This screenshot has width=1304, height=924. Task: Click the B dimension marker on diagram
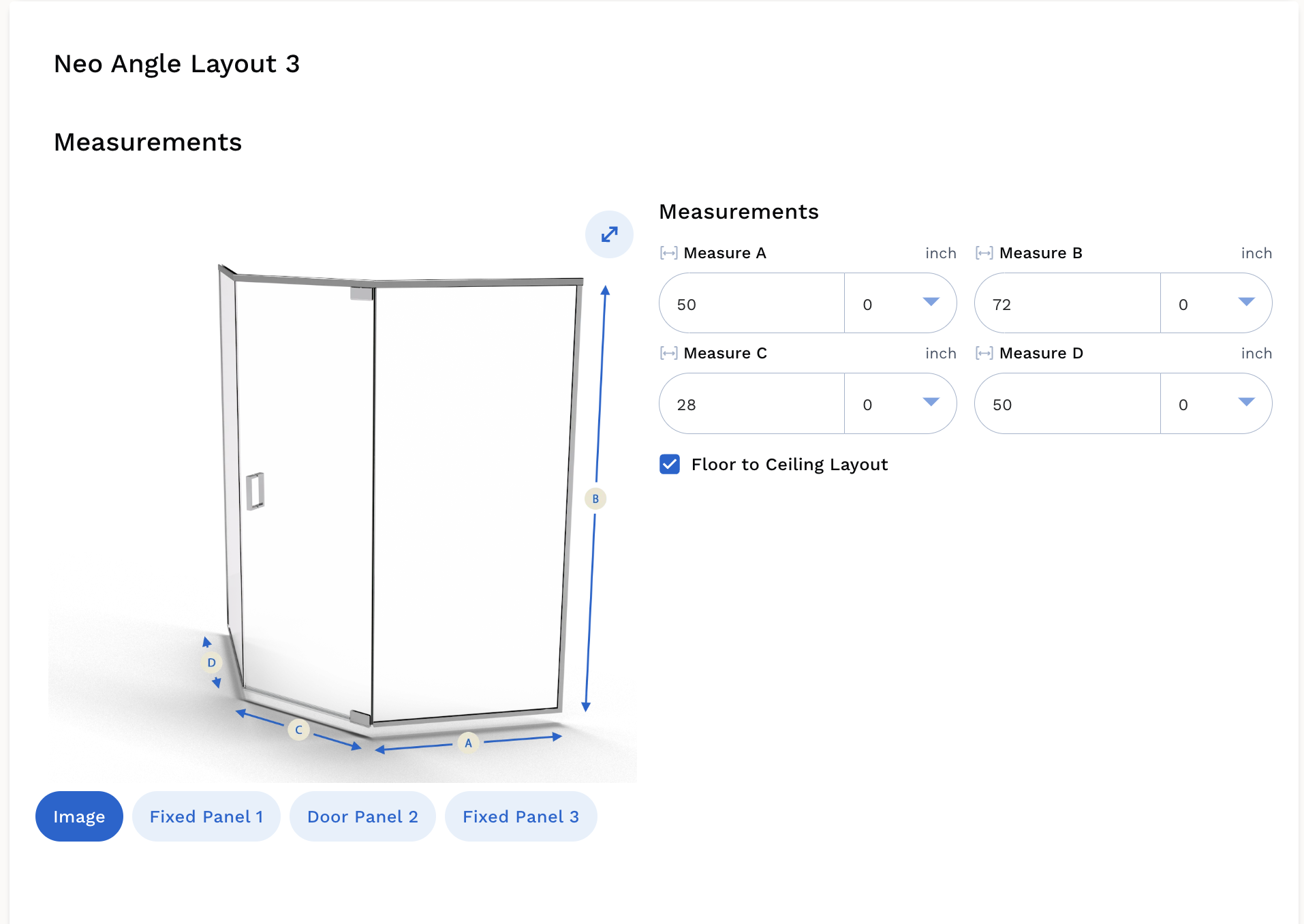click(x=595, y=499)
